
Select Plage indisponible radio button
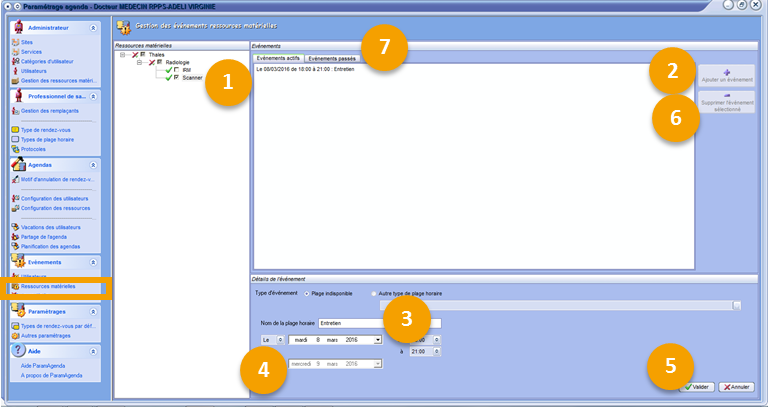pyautogui.click(x=305, y=294)
